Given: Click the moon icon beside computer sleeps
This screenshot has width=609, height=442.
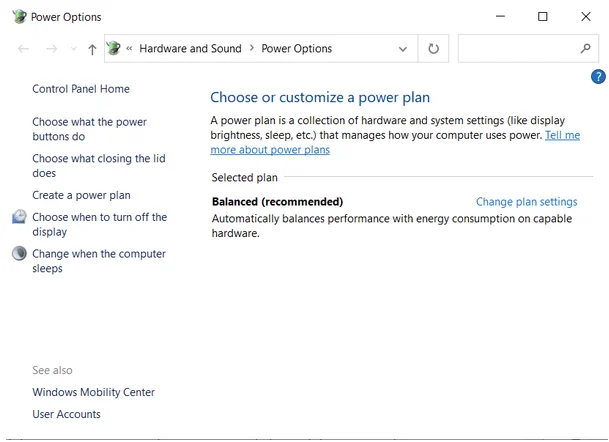Looking at the screenshot, I should (20, 254).
